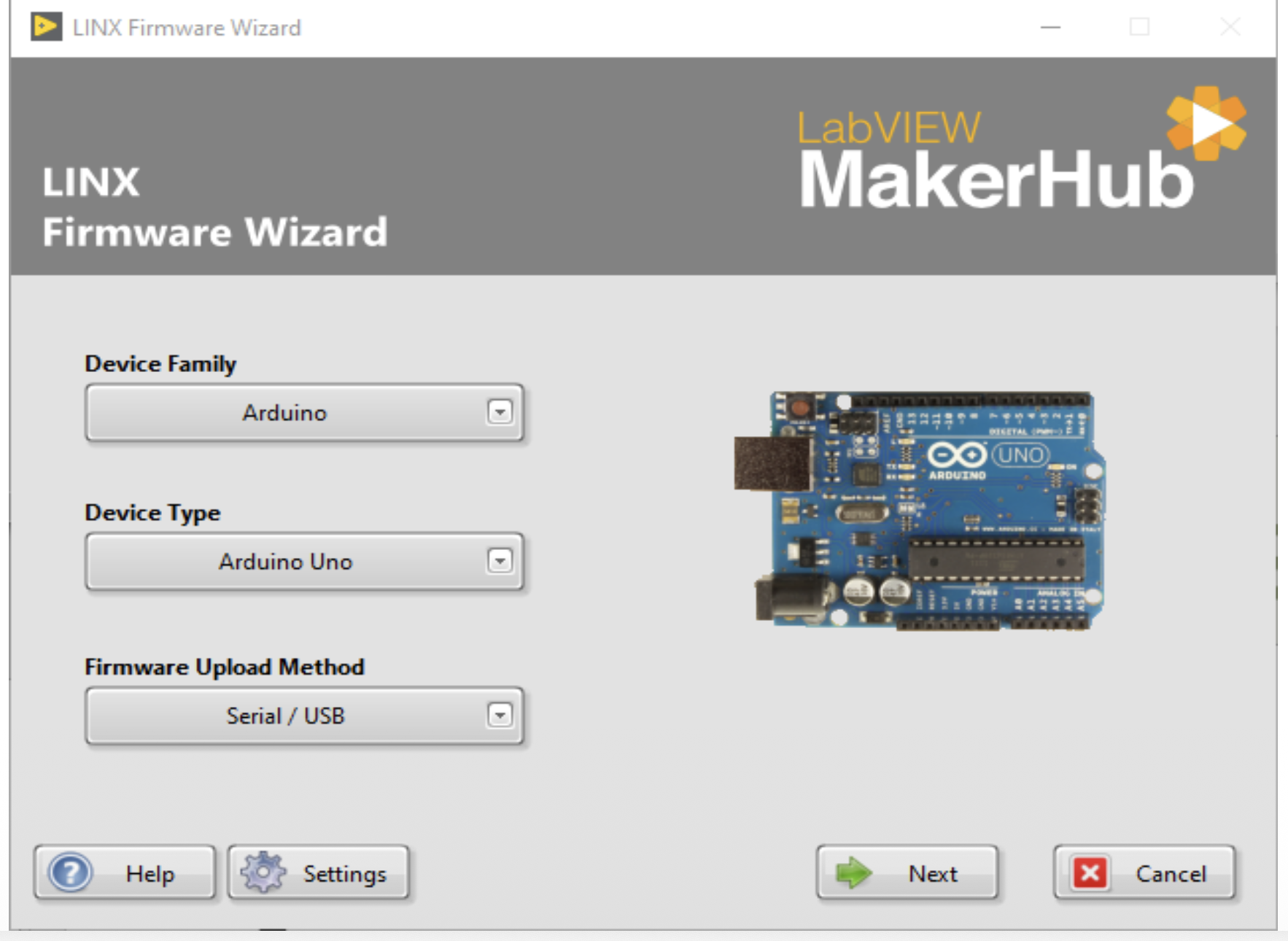Click the red X Cancel icon

click(1090, 873)
